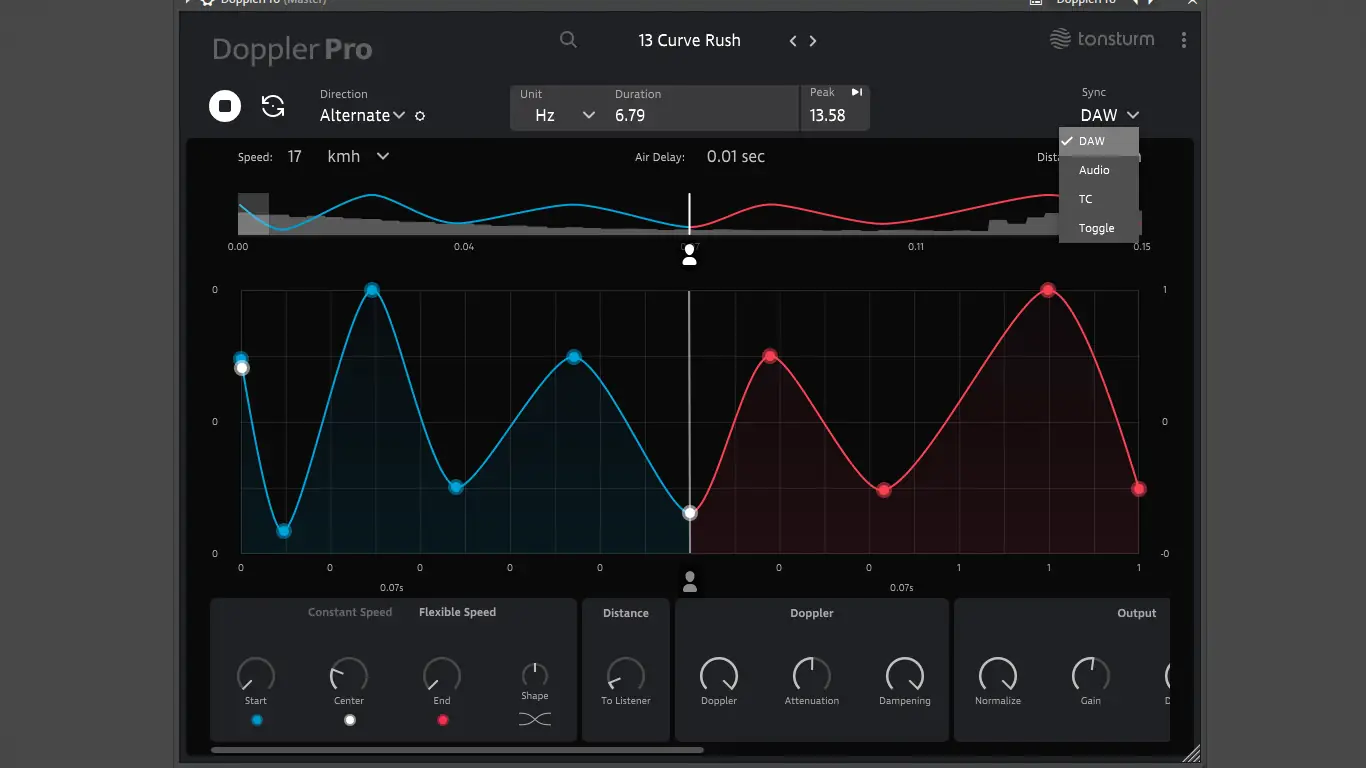Click the End knob
Viewport: 1366px width, 768px height.
442,675
